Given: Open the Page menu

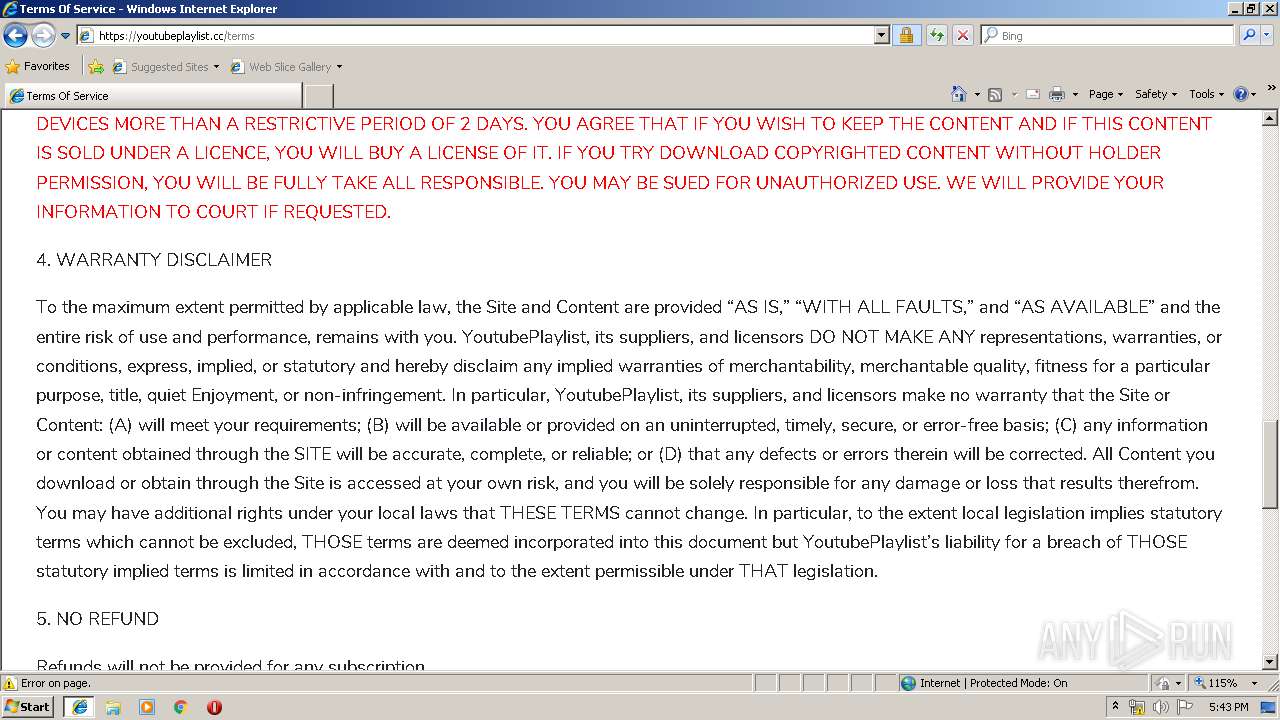Looking at the screenshot, I should [x=1105, y=94].
